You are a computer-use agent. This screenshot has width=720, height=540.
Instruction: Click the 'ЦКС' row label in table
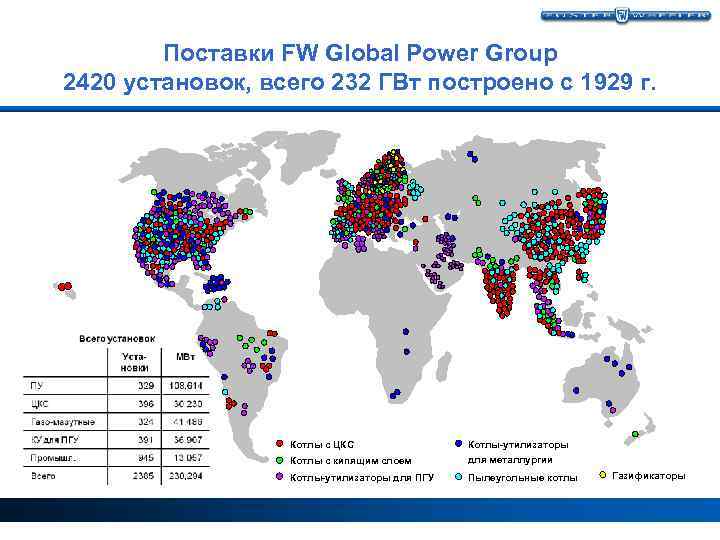coord(40,404)
